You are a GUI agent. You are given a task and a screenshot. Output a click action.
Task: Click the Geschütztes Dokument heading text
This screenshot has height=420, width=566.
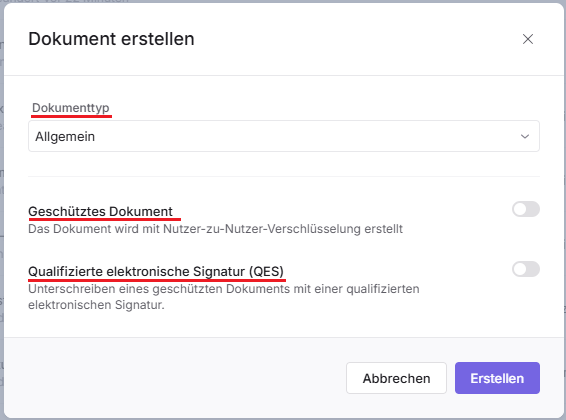coord(100,211)
